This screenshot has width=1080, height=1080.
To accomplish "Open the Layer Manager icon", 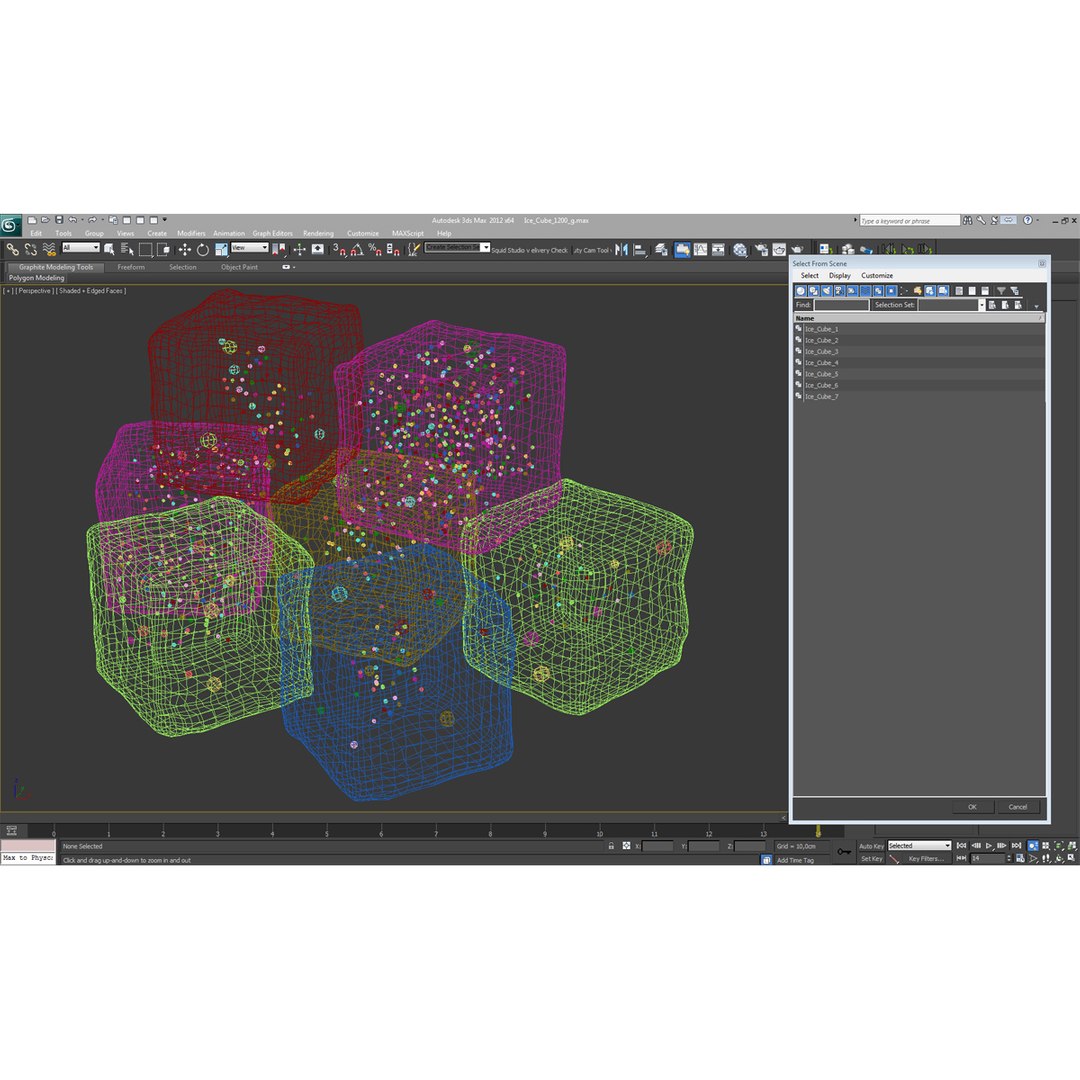I will click(661, 249).
